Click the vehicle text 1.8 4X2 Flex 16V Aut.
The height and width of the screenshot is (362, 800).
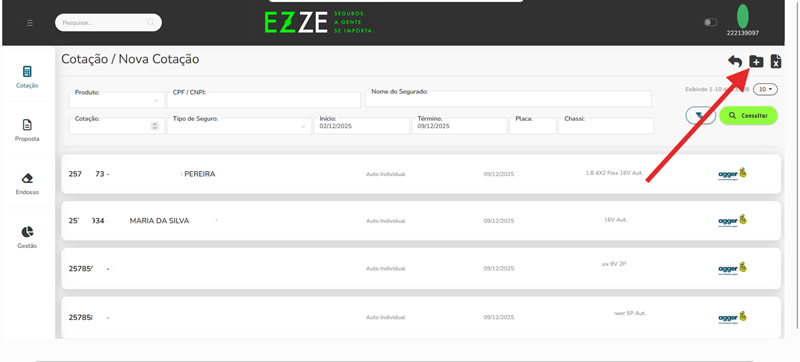[x=614, y=173]
